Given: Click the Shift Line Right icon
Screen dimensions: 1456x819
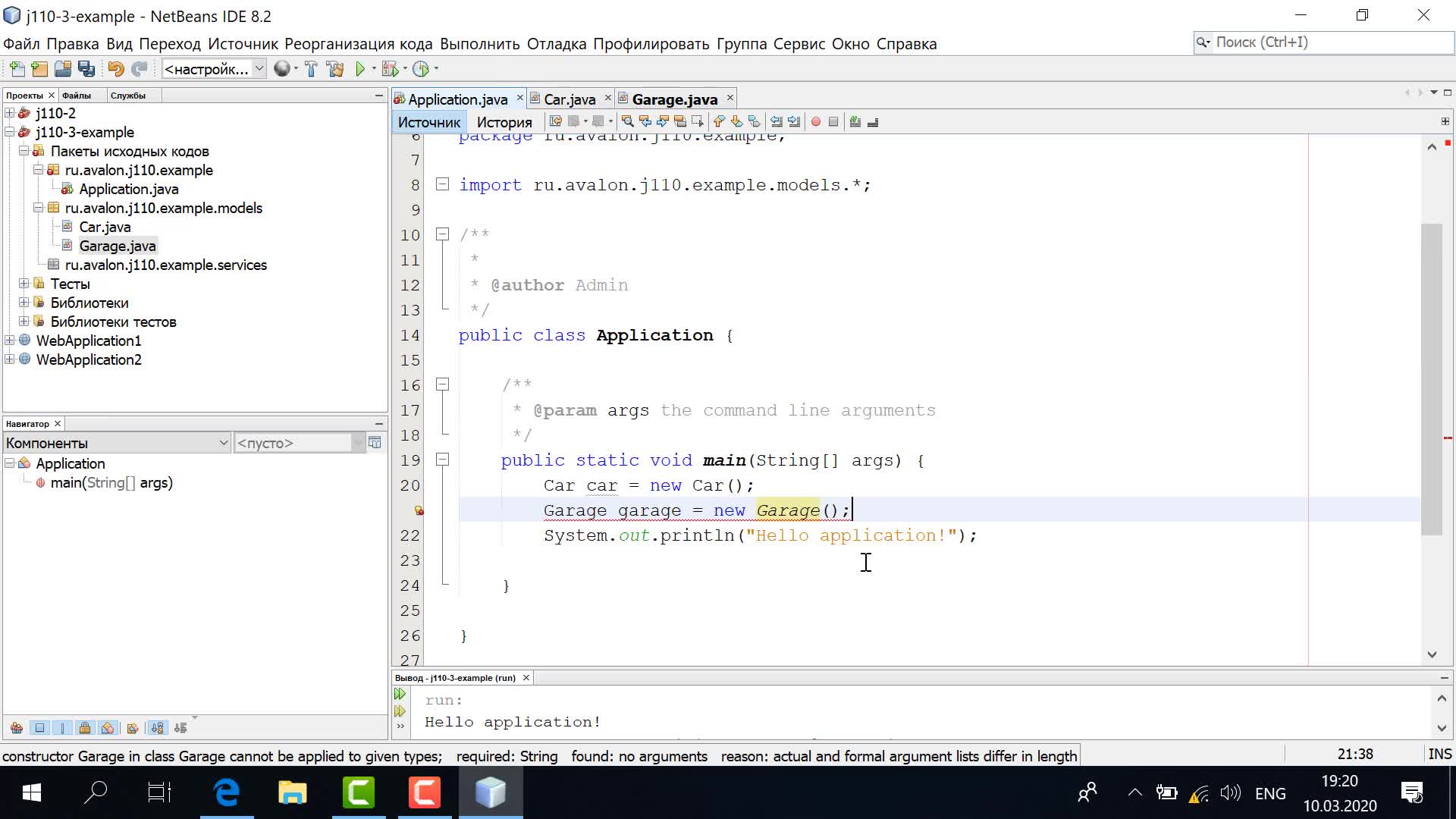Looking at the screenshot, I should pos(794,121).
